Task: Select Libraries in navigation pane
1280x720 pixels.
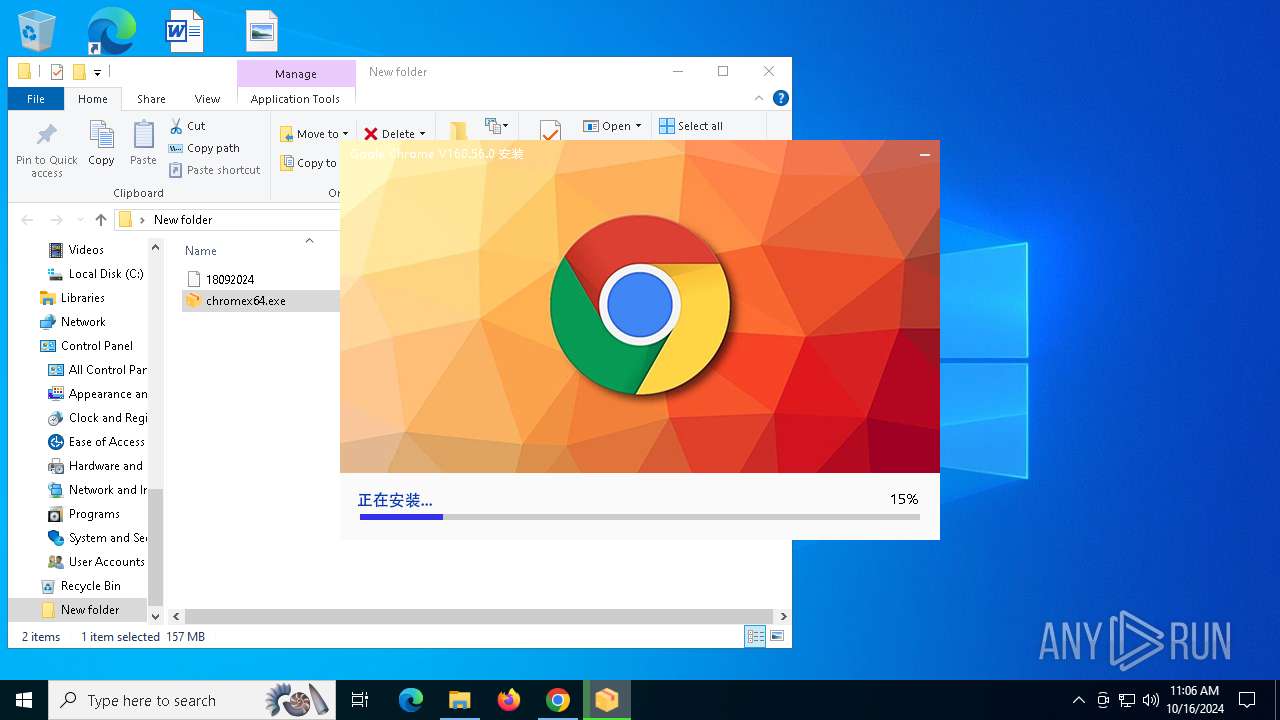Action: pyautogui.click(x=82, y=298)
